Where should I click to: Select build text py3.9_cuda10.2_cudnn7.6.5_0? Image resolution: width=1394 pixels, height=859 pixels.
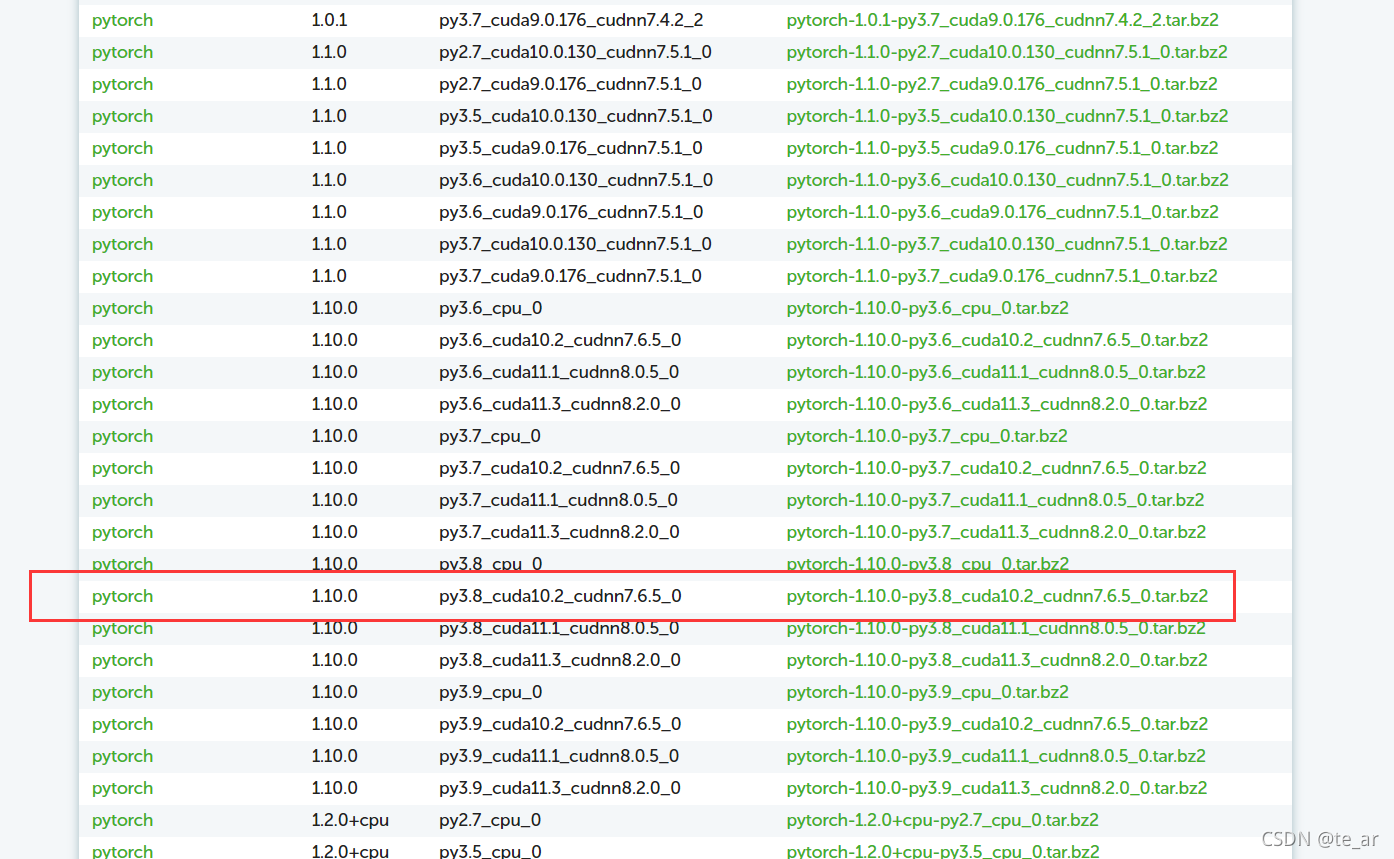(560, 724)
